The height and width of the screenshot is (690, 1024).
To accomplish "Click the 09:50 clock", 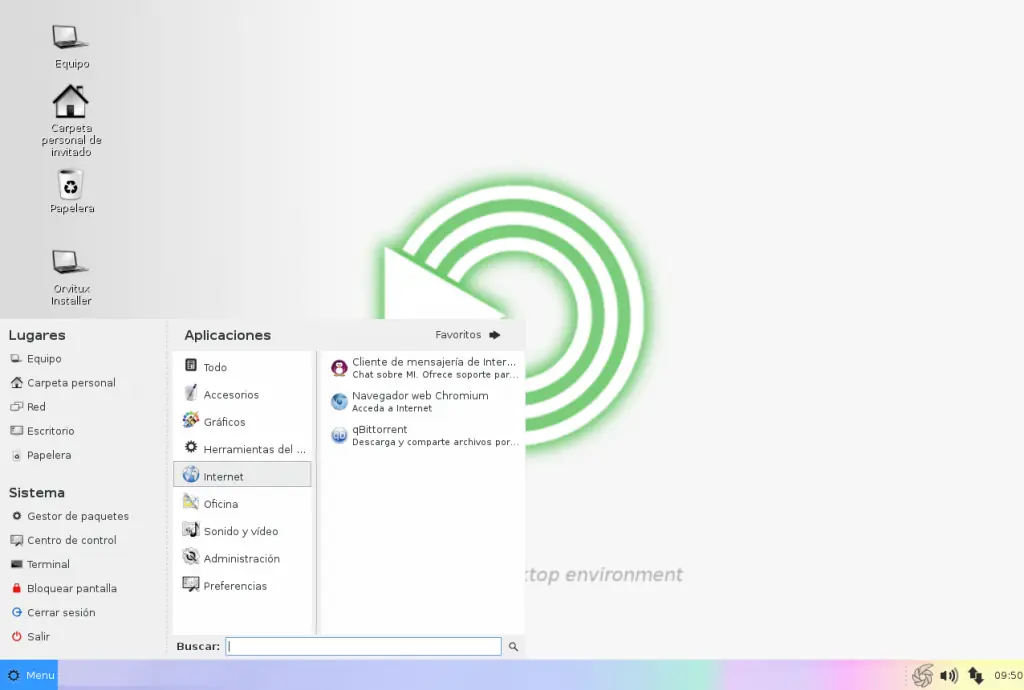I will click(x=1008, y=676).
